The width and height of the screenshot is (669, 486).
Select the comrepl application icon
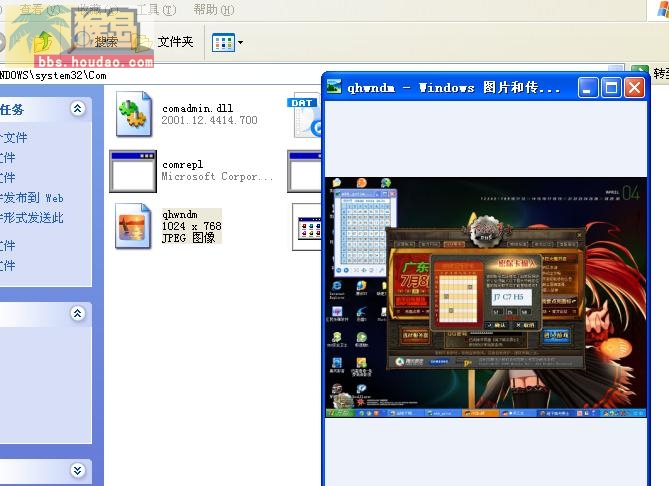[133, 172]
